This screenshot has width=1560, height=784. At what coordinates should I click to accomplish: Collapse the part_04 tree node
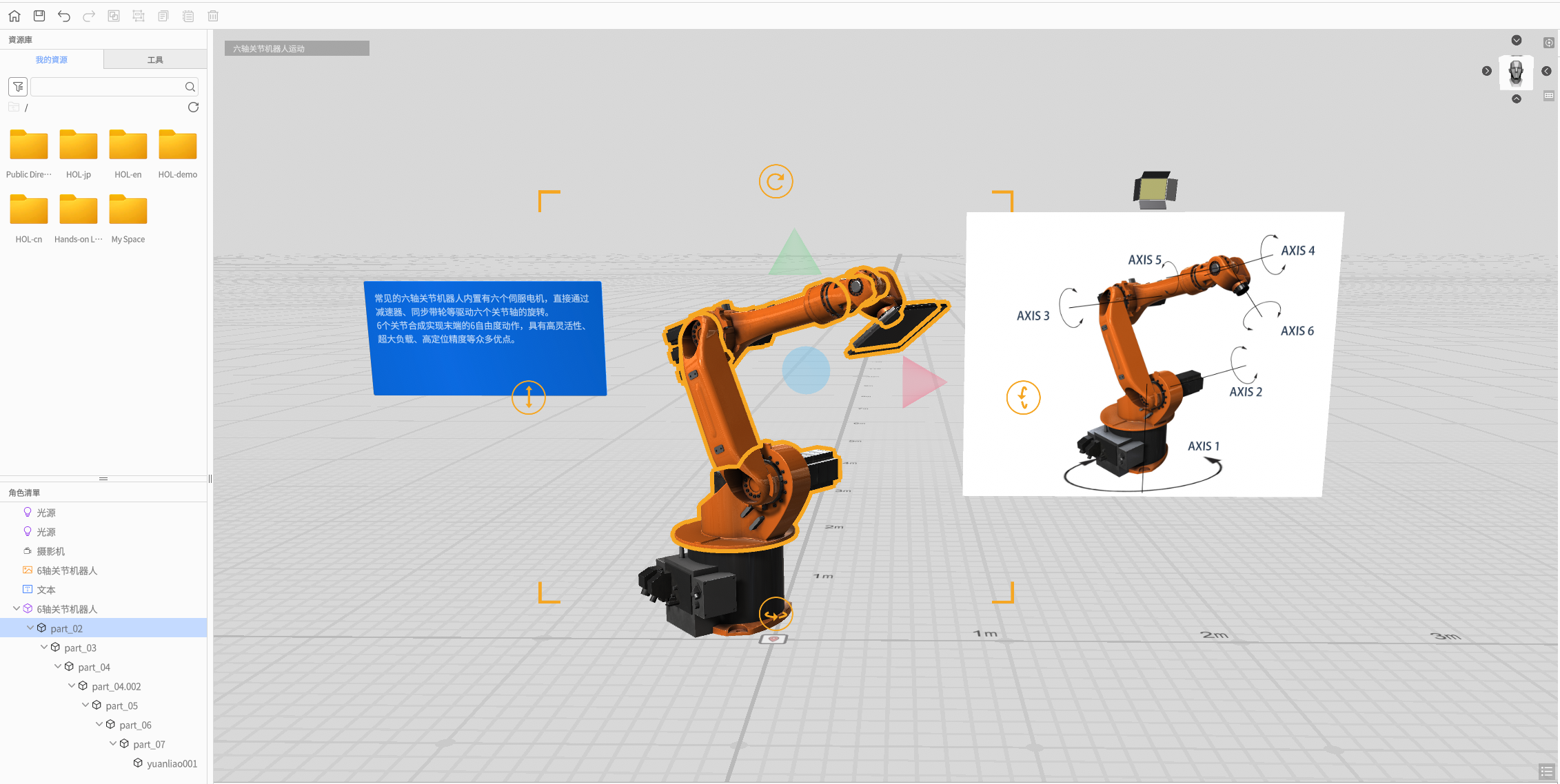pos(58,666)
